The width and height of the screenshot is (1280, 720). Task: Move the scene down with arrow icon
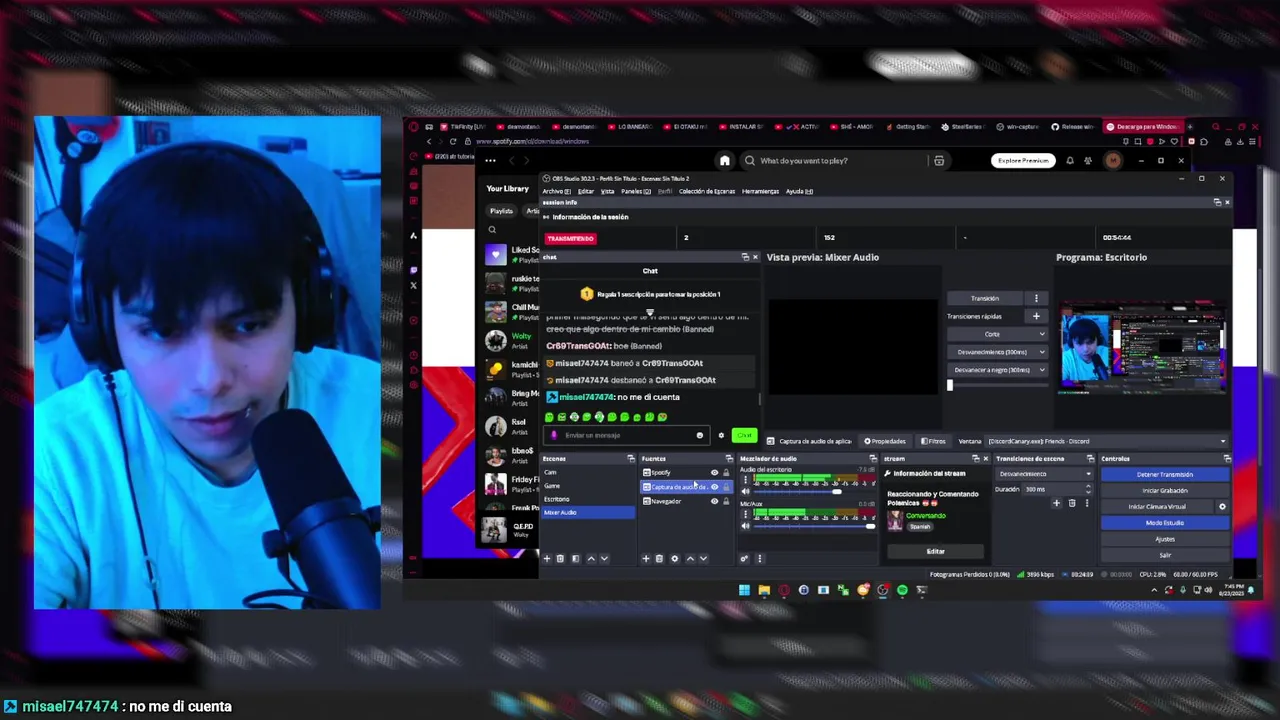[604, 559]
